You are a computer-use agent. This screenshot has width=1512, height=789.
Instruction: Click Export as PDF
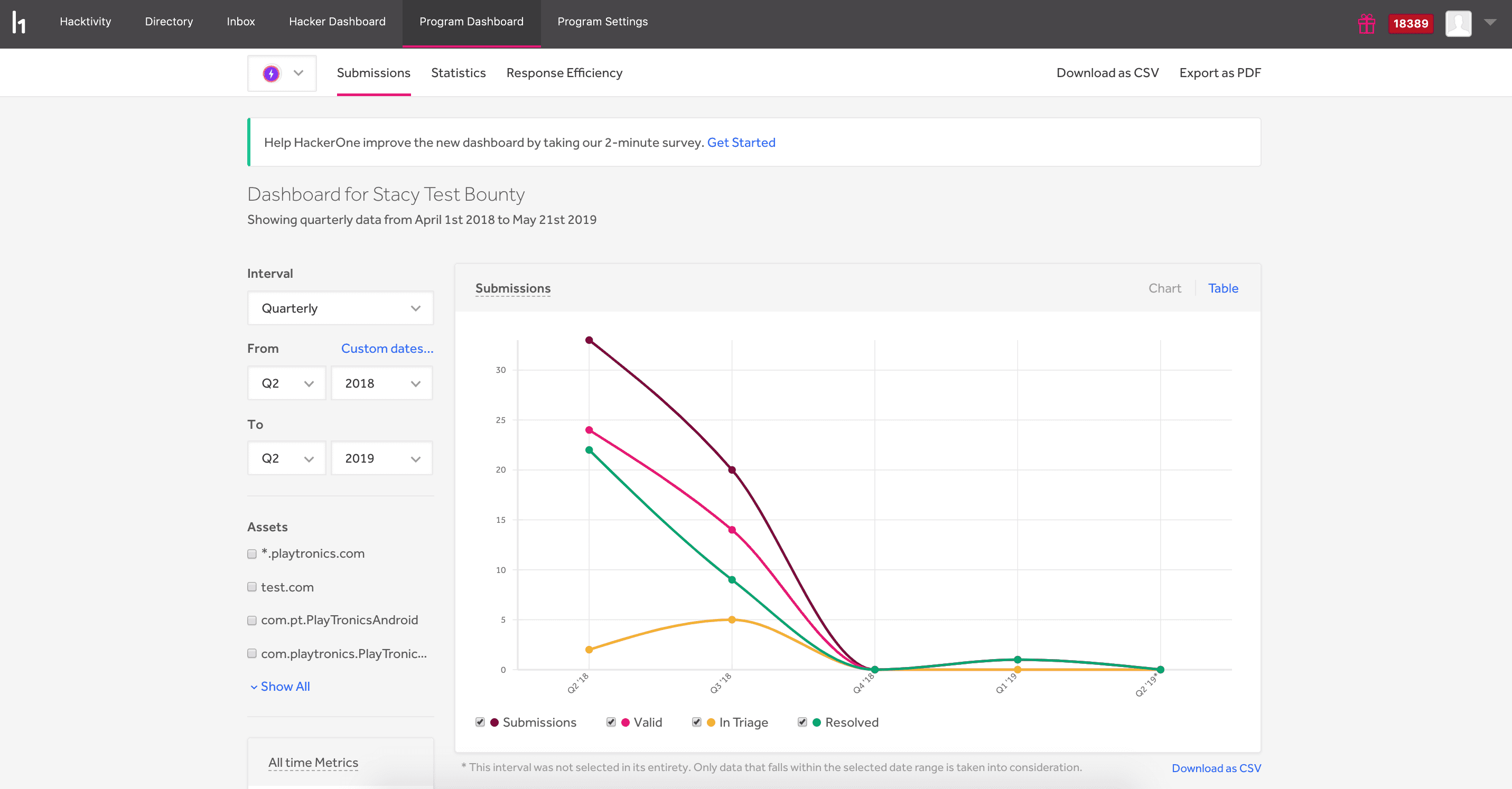(1220, 73)
